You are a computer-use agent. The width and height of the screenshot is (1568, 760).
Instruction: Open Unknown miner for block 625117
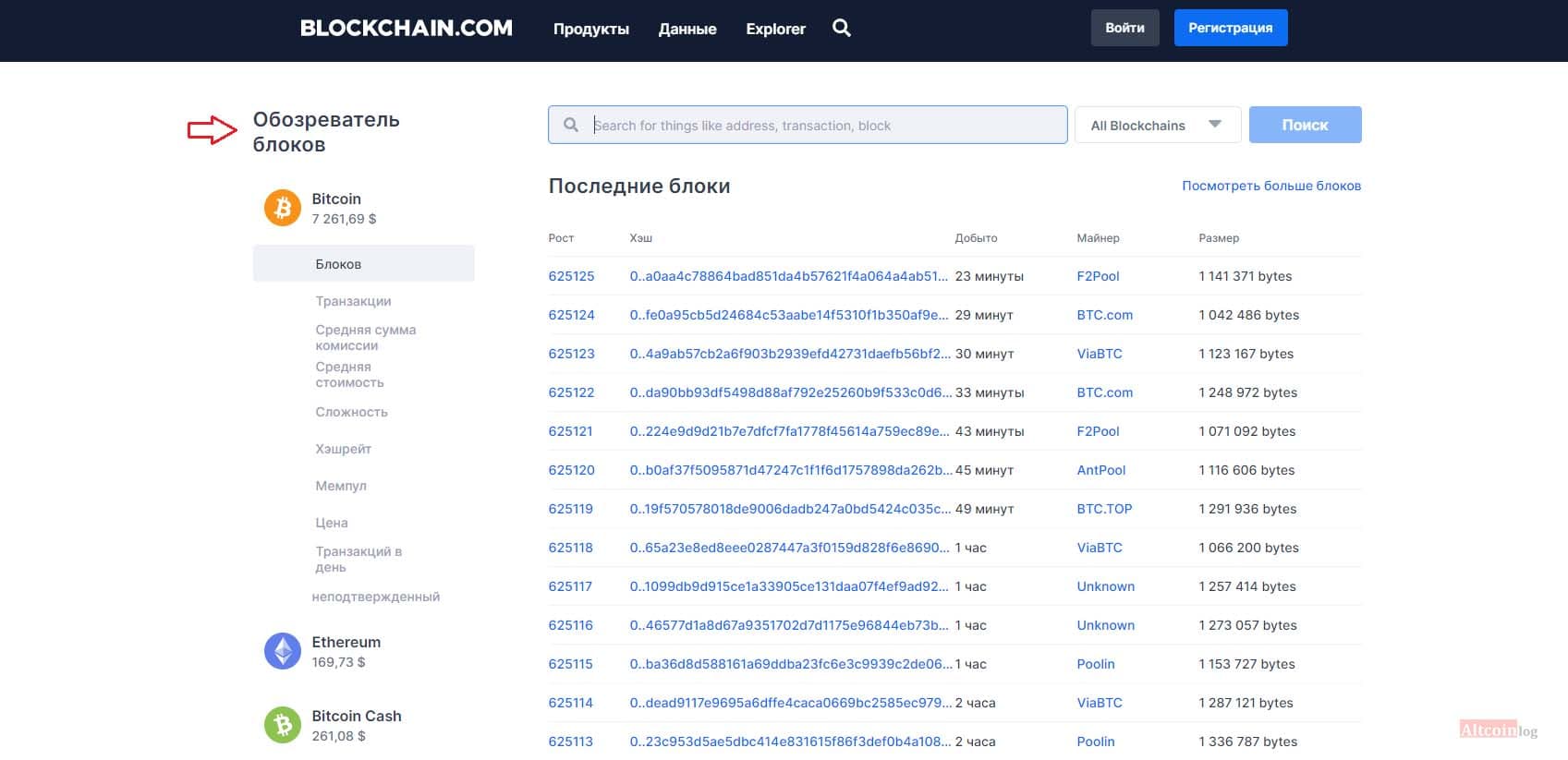click(1105, 586)
